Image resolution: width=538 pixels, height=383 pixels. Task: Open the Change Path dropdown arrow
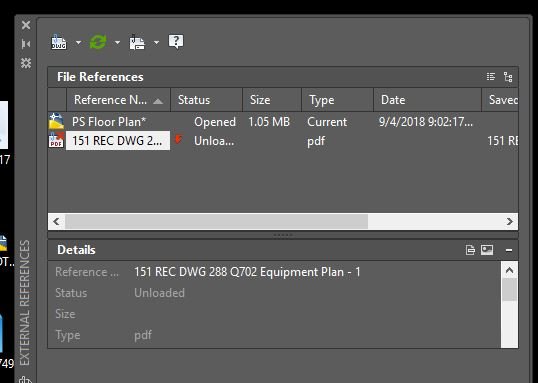156,43
